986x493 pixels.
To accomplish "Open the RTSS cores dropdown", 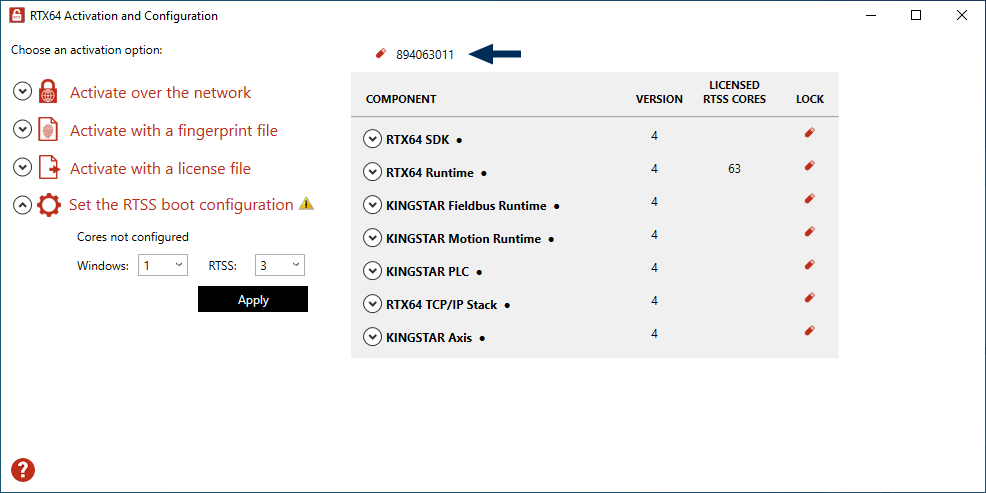I will (280, 265).
